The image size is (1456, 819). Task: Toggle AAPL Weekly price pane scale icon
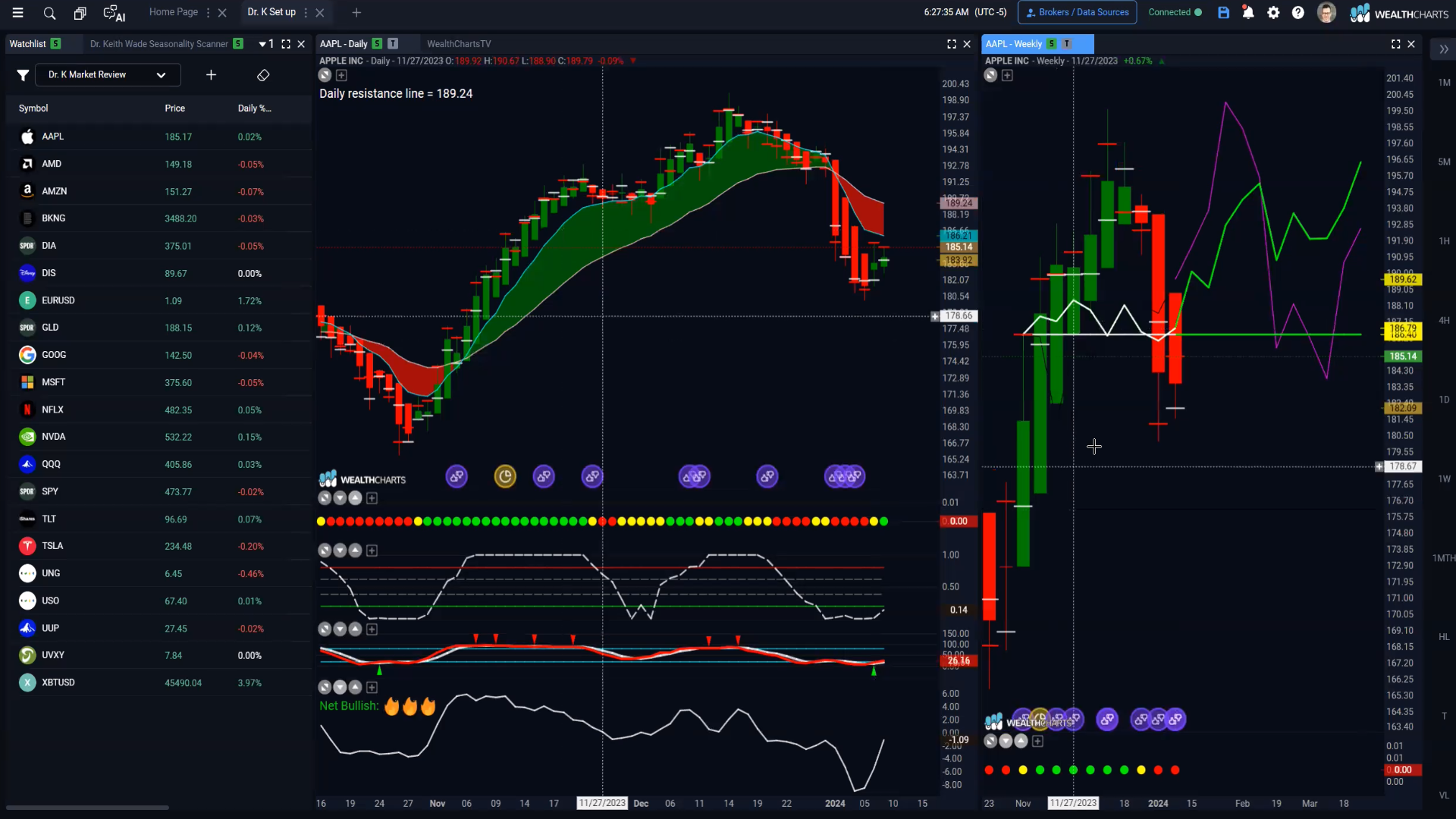click(990, 75)
